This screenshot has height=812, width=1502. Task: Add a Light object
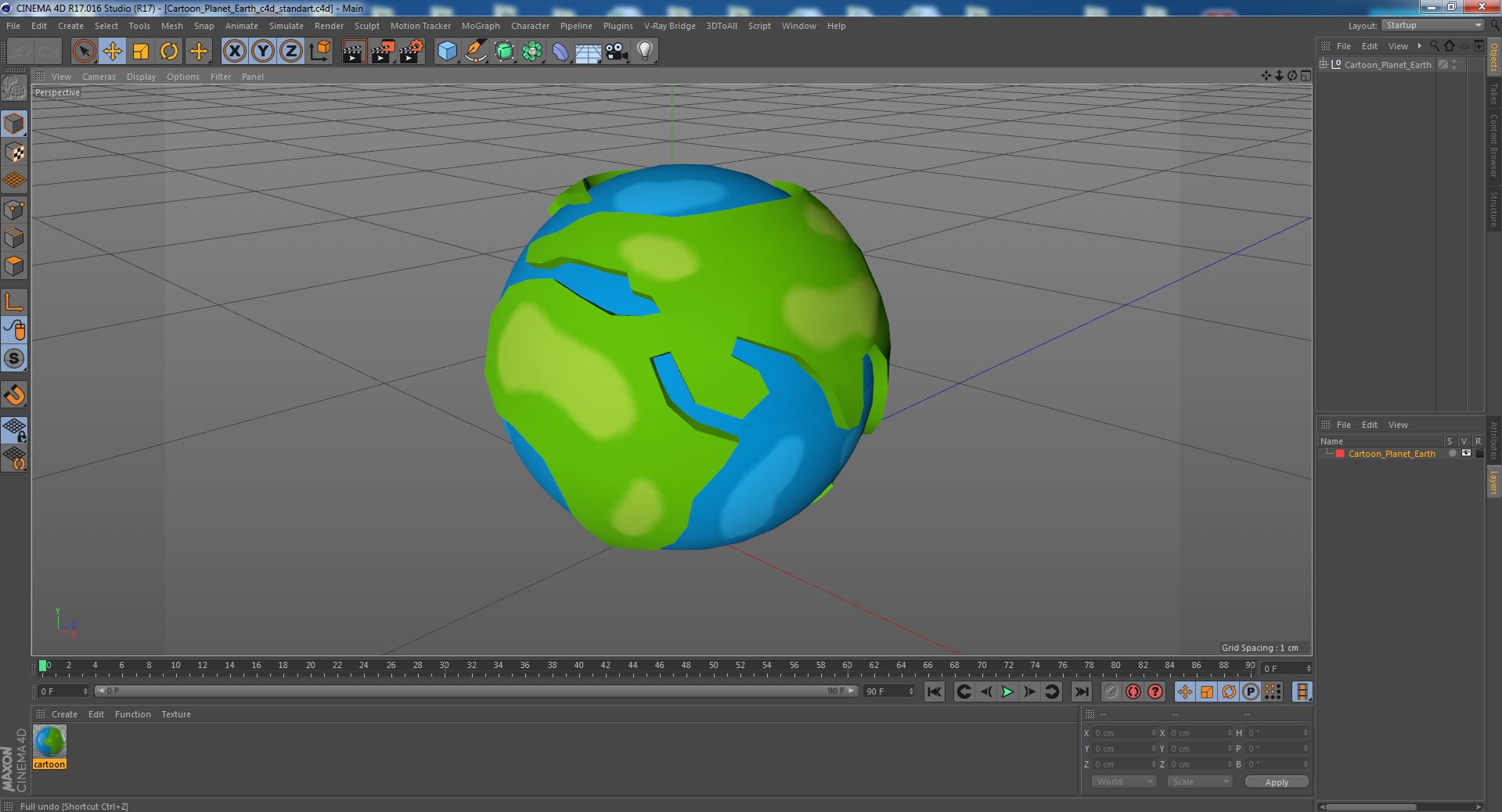tap(645, 52)
